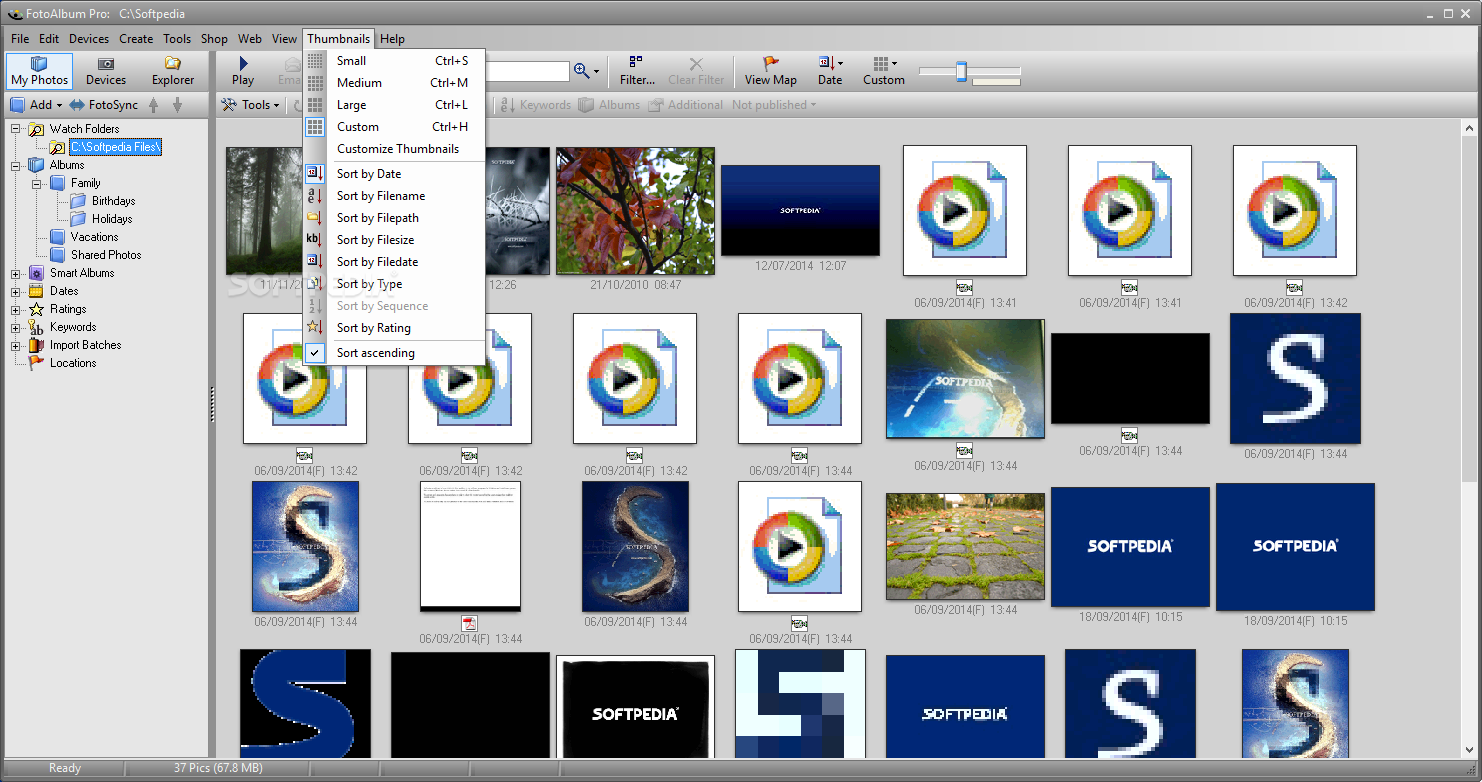Adjust the thumbnail size slider

click(961, 71)
